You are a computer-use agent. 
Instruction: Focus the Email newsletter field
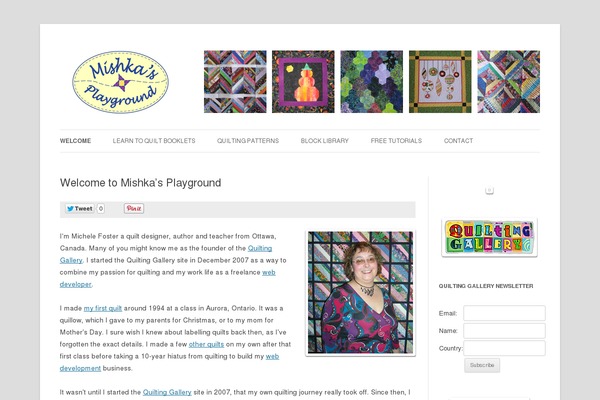(504, 313)
